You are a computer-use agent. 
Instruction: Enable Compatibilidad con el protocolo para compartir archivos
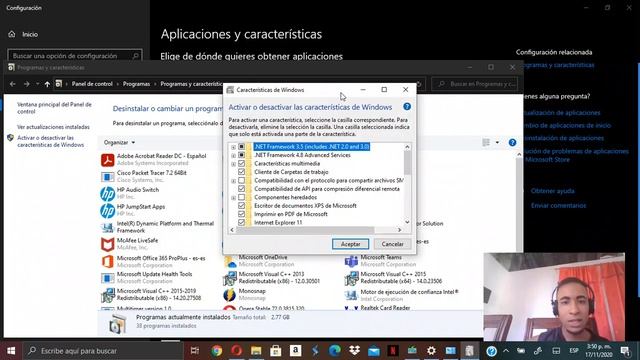click(x=242, y=180)
